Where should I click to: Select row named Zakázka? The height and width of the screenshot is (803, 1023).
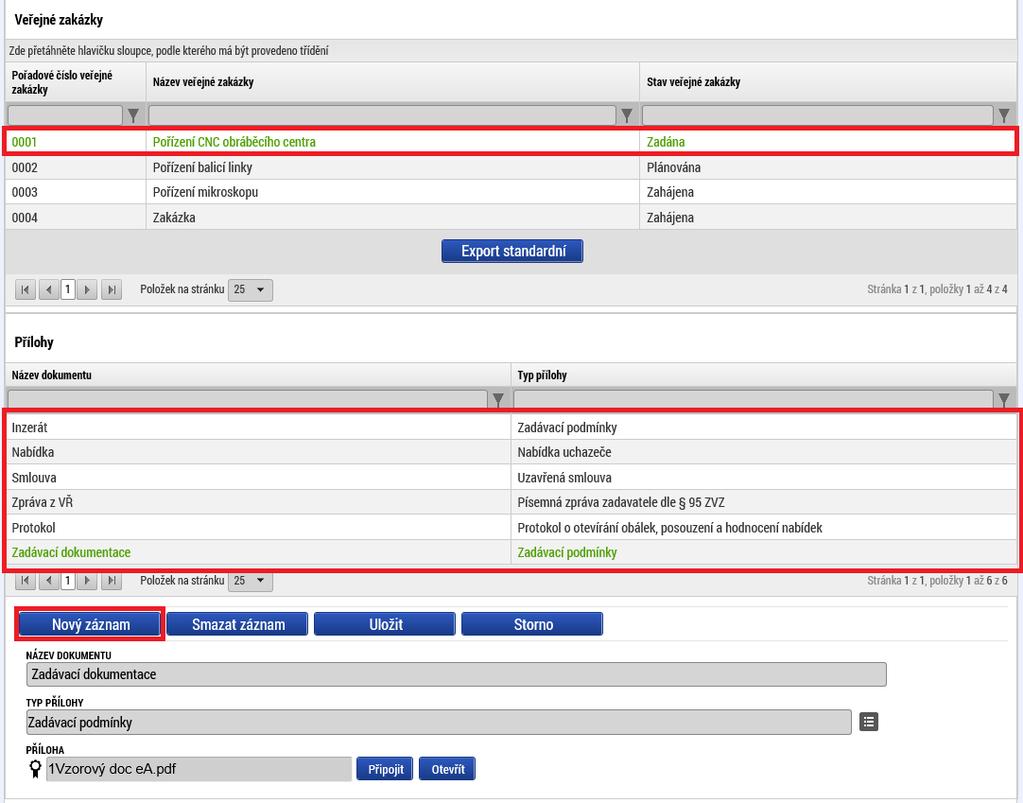tap(511, 217)
